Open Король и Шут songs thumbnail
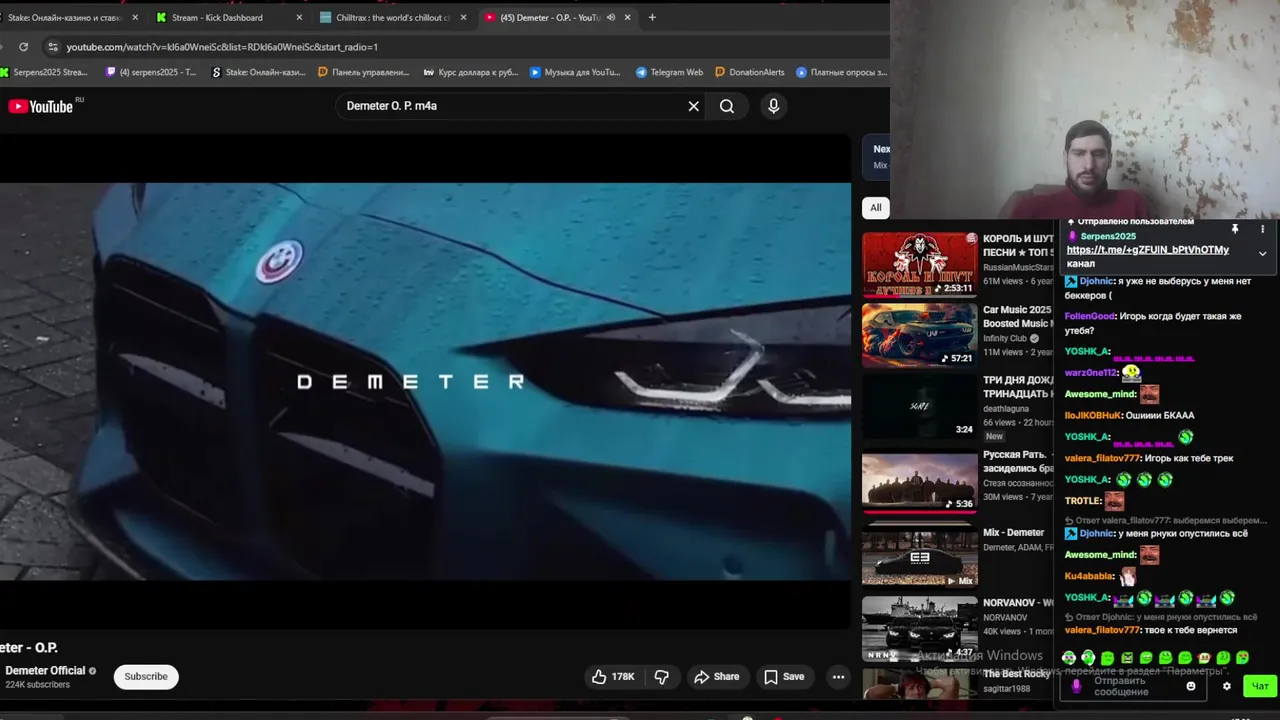 (x=920, y=264)
